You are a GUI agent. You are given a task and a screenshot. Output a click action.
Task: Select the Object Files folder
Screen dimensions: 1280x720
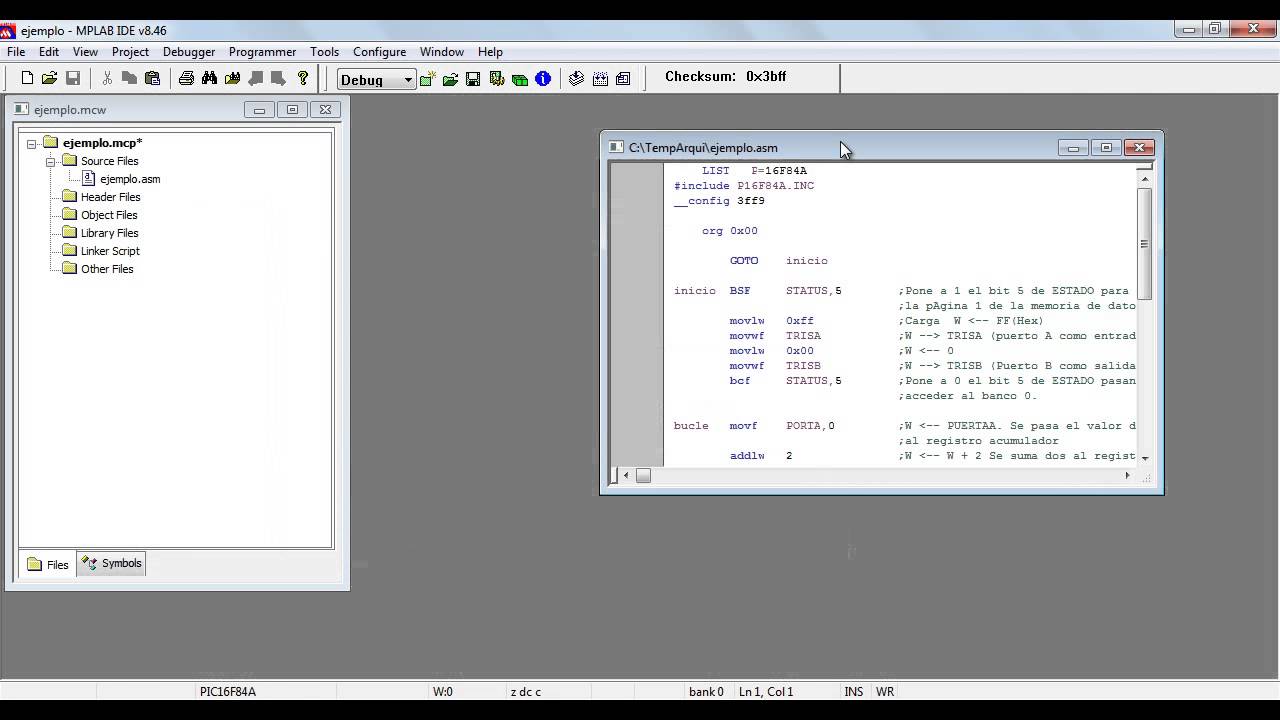tap(109, 215)
